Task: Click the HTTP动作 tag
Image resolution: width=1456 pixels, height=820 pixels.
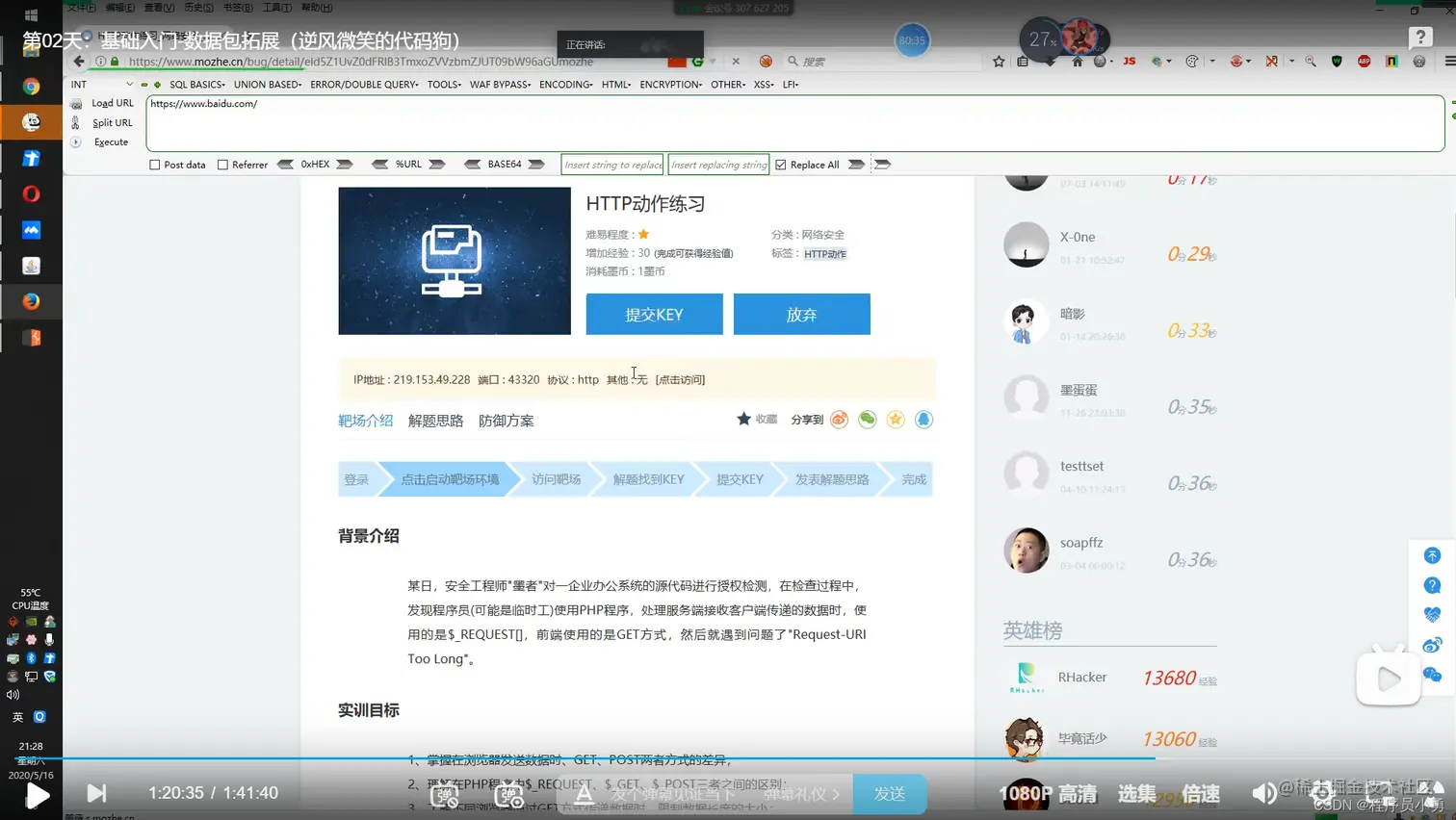Action: click(825, 254)
